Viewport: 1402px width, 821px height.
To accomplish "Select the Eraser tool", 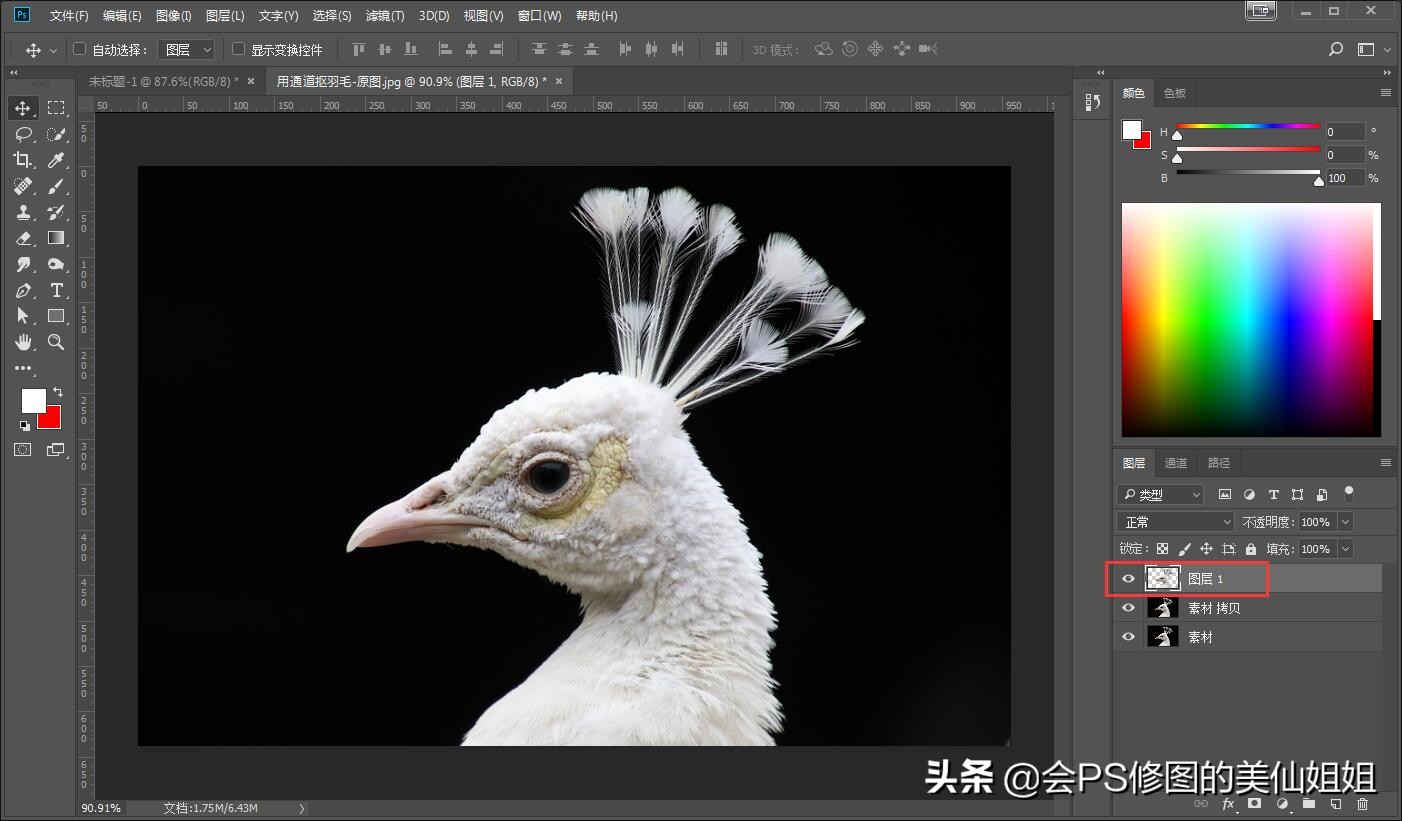I will pyautogui.click(x=23, y=238).
